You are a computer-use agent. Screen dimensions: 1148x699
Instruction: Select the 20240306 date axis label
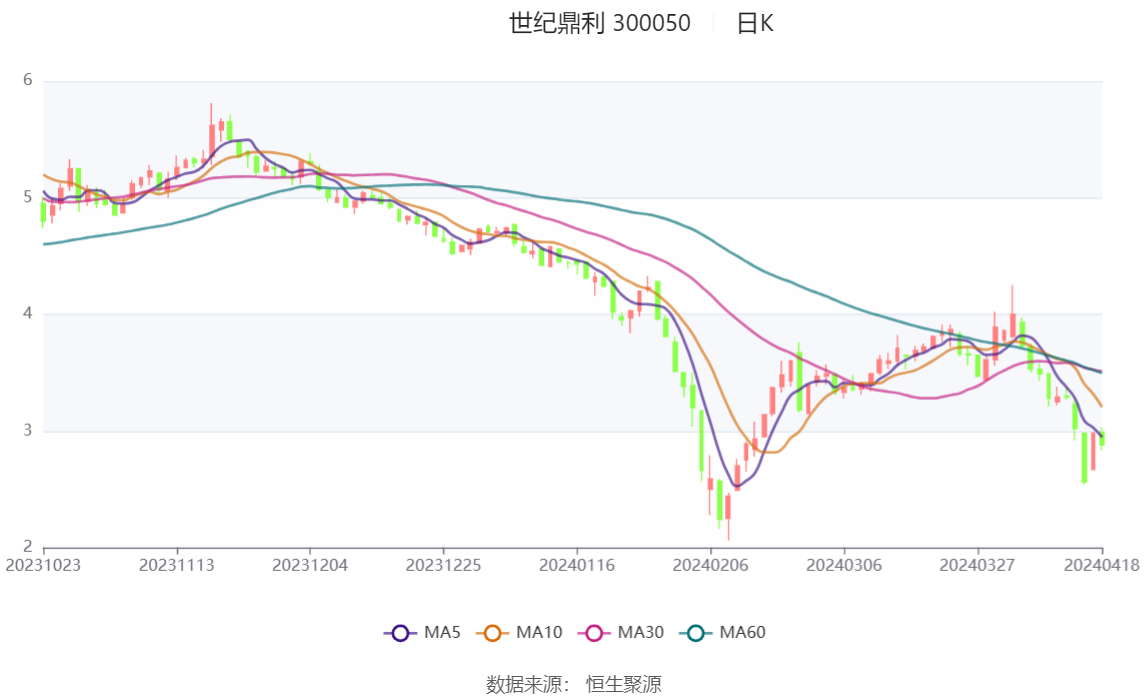[844, 566]
